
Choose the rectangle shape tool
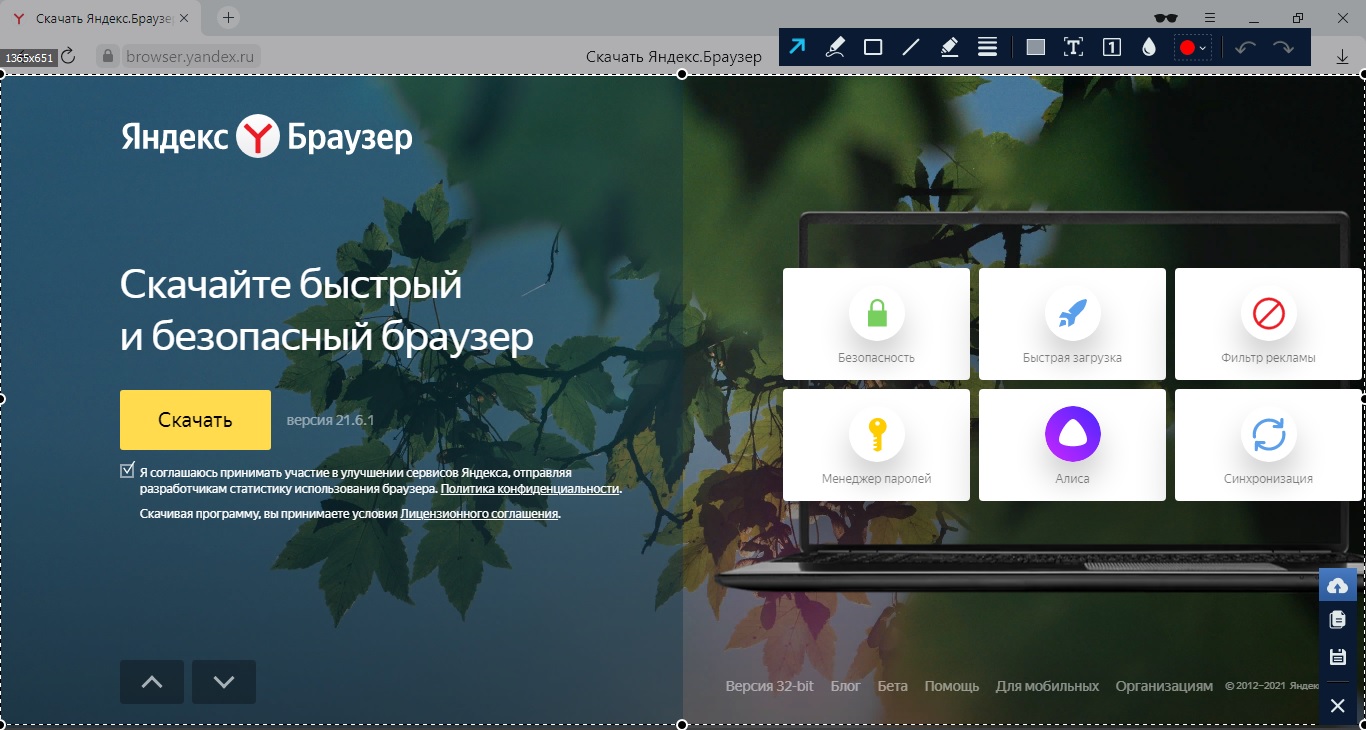(x=873, y=47)
